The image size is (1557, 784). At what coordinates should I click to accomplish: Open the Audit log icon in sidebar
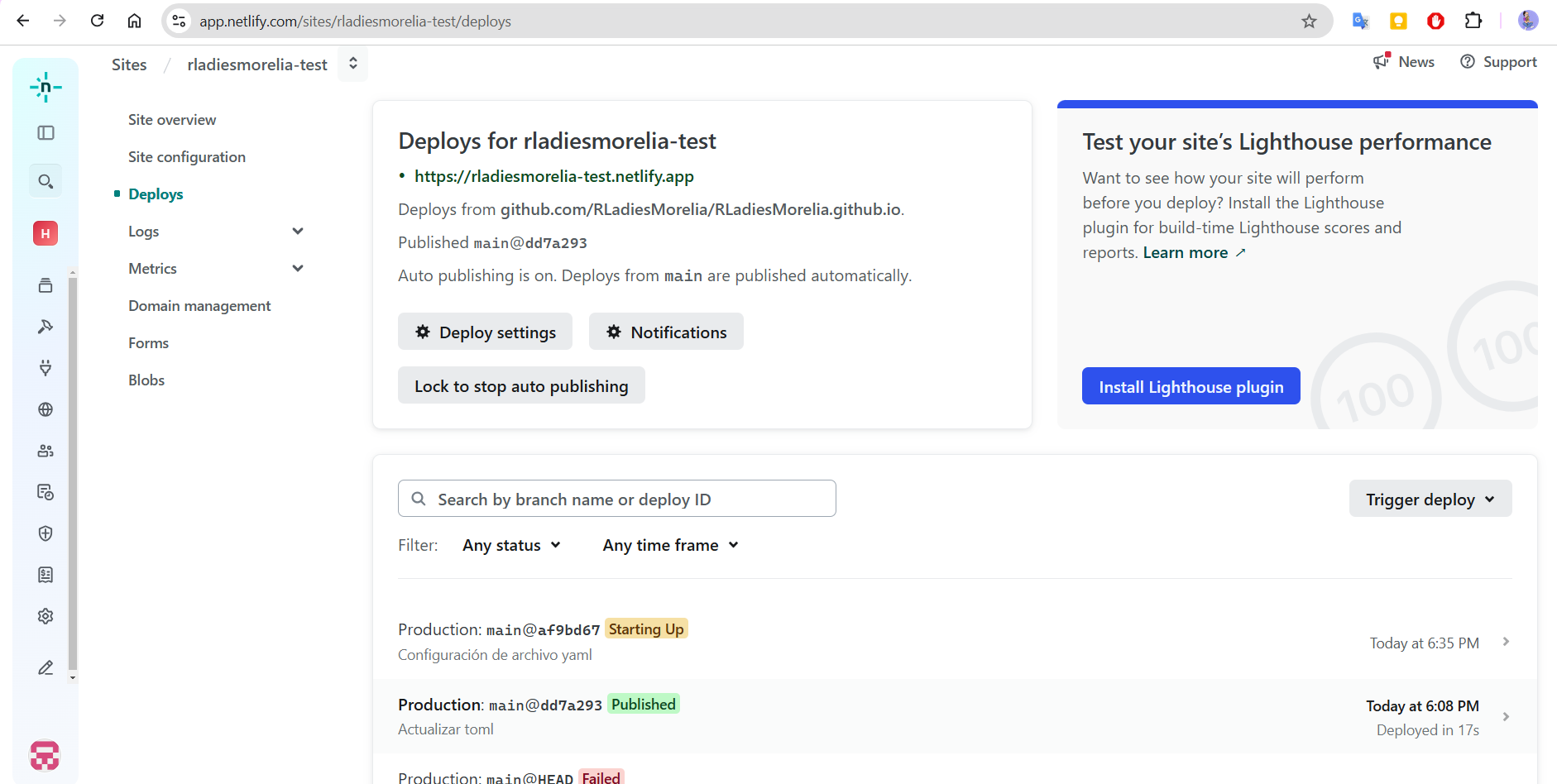point(46,492)
